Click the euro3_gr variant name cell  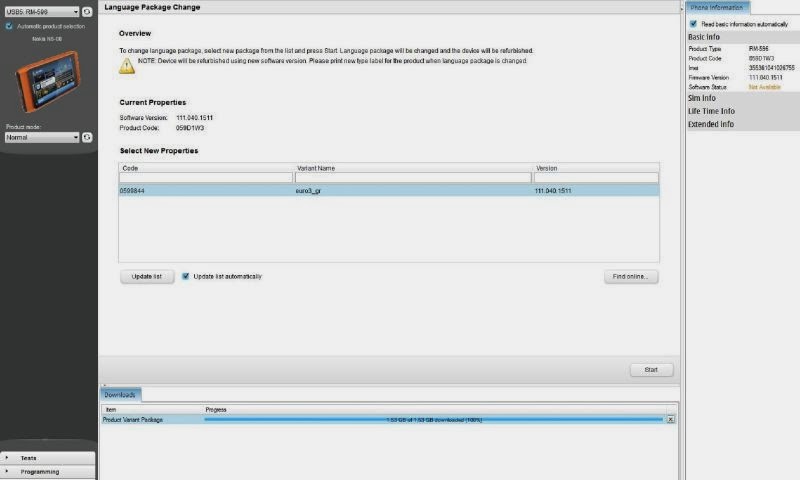308,191
